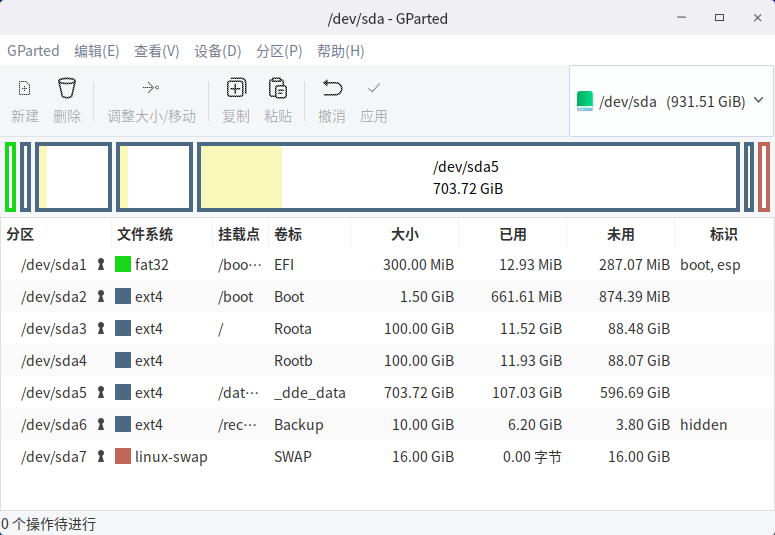This screenshot has width=775, height=535.
Task: Select the /dev/sda5 block in disk map
Action: coord(469,177)
